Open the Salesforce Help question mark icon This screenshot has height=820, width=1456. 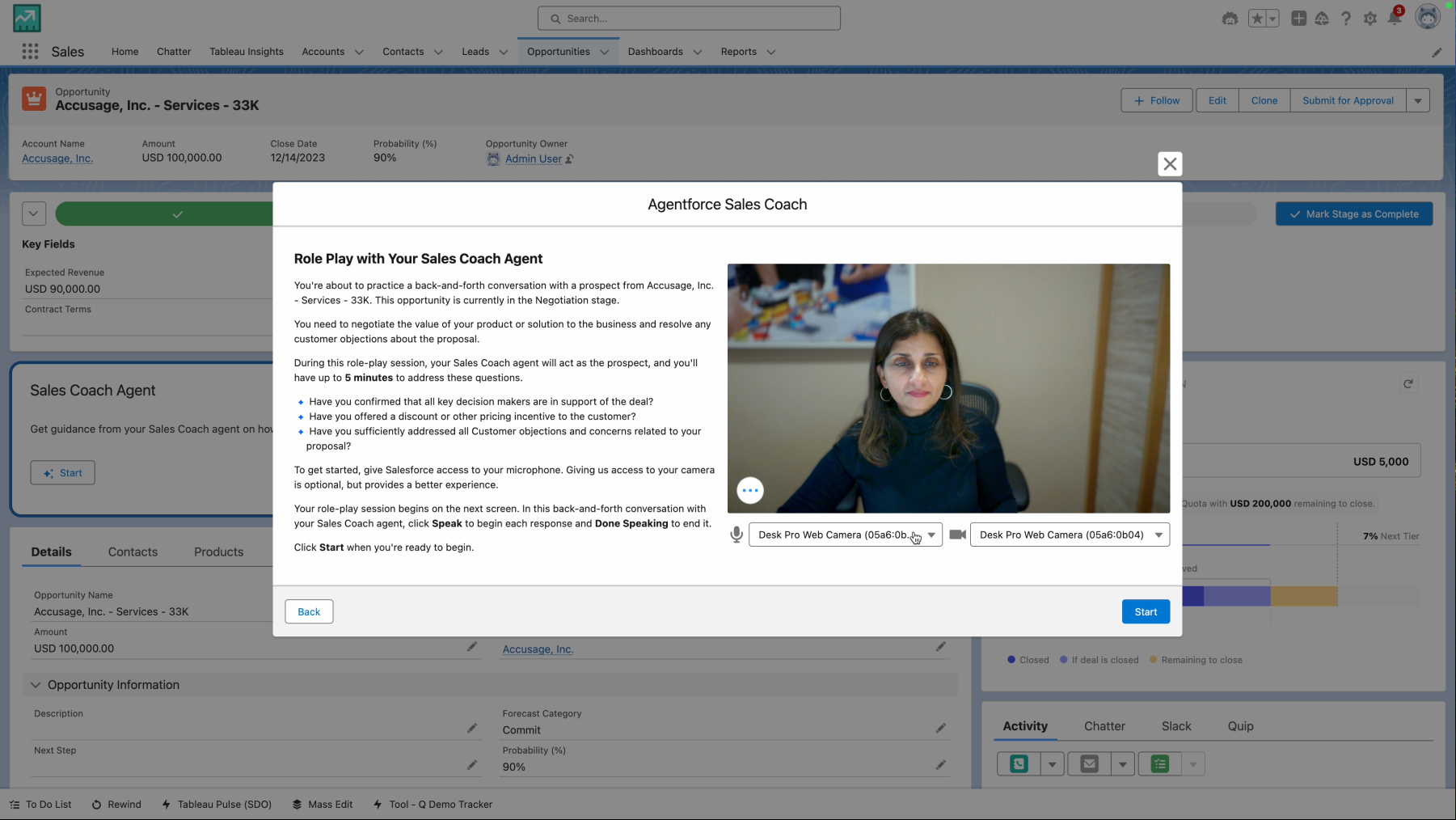coord(1346,19)
